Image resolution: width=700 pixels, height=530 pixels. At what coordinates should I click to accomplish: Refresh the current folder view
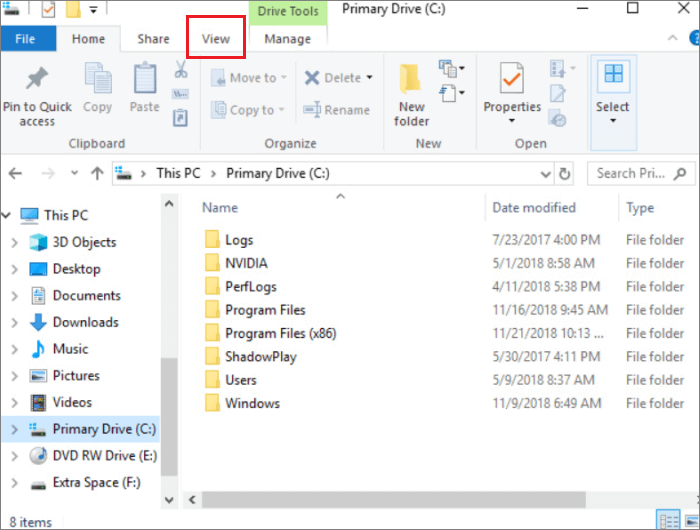[x=565, y=173]
